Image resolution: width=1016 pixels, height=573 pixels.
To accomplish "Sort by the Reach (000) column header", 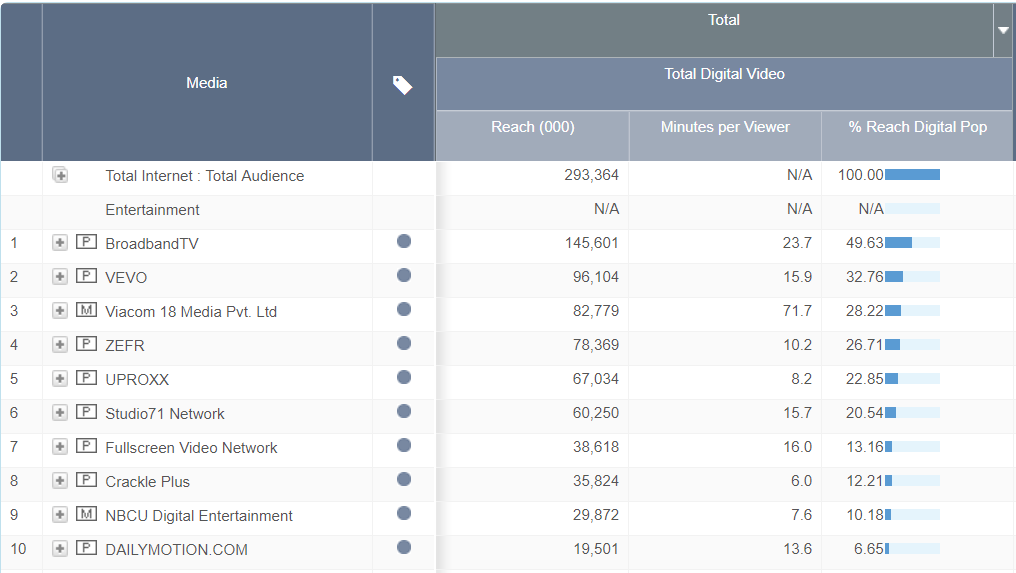I will (x=533, y=127).
